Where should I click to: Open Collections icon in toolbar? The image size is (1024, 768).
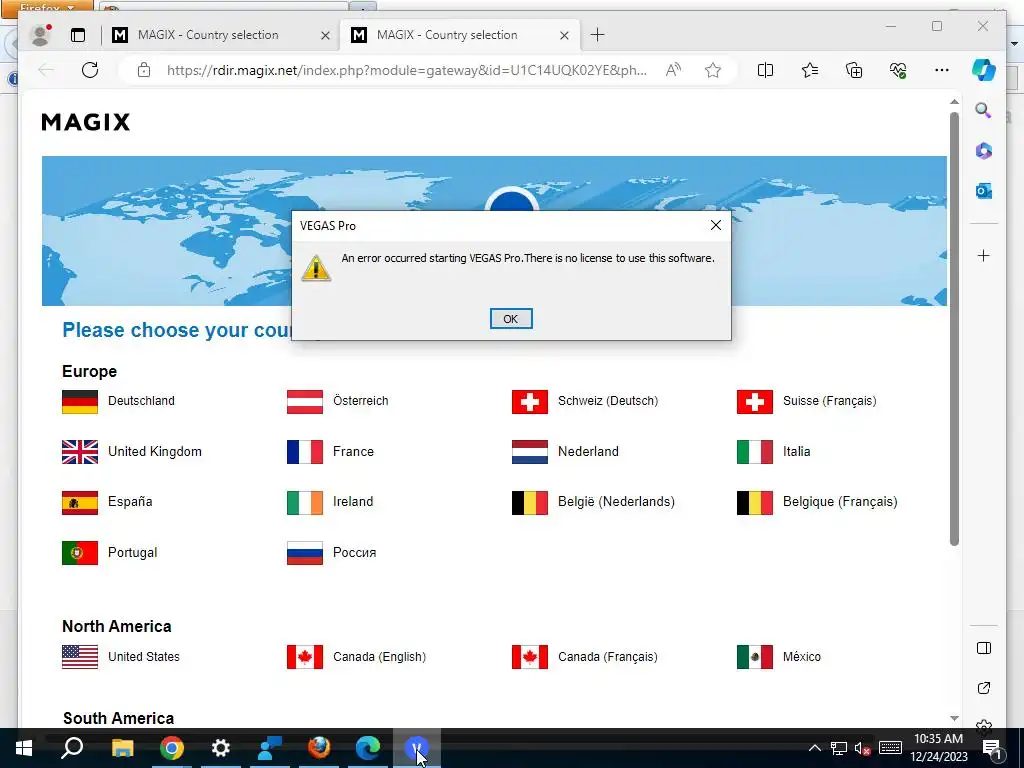coord(854,70)
